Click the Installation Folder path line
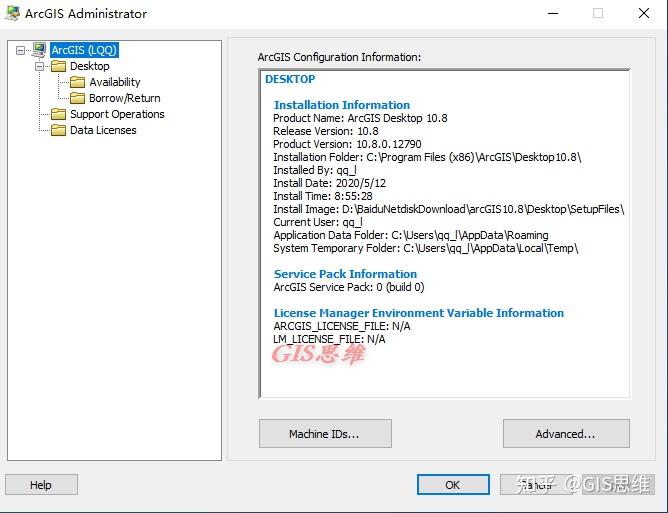Viewport: 668px width, 513px height. click(x=427, y=157)
